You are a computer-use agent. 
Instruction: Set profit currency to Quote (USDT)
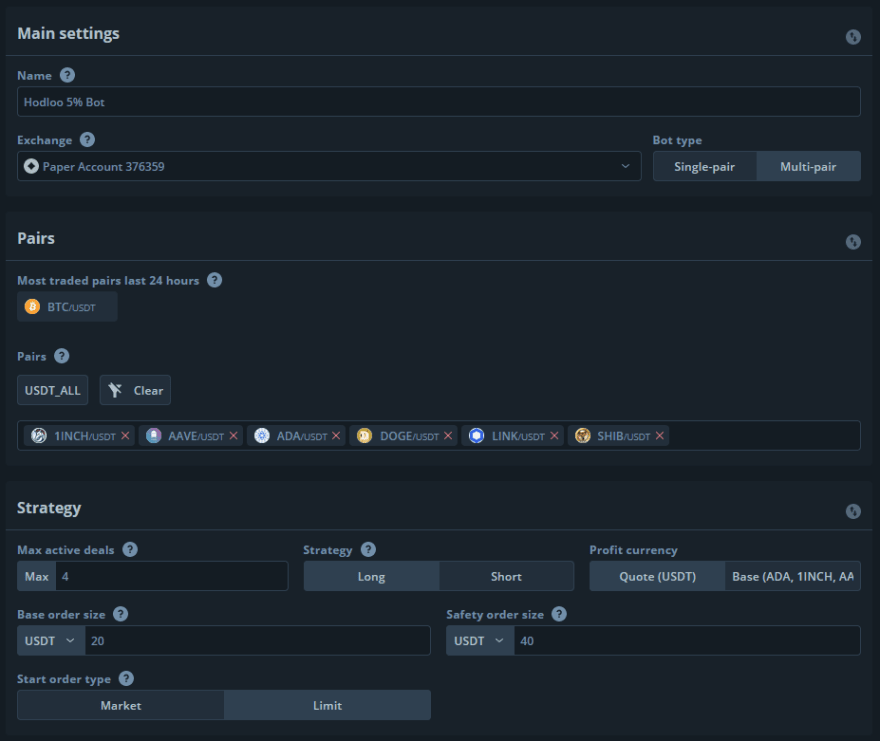coord(657,577)
